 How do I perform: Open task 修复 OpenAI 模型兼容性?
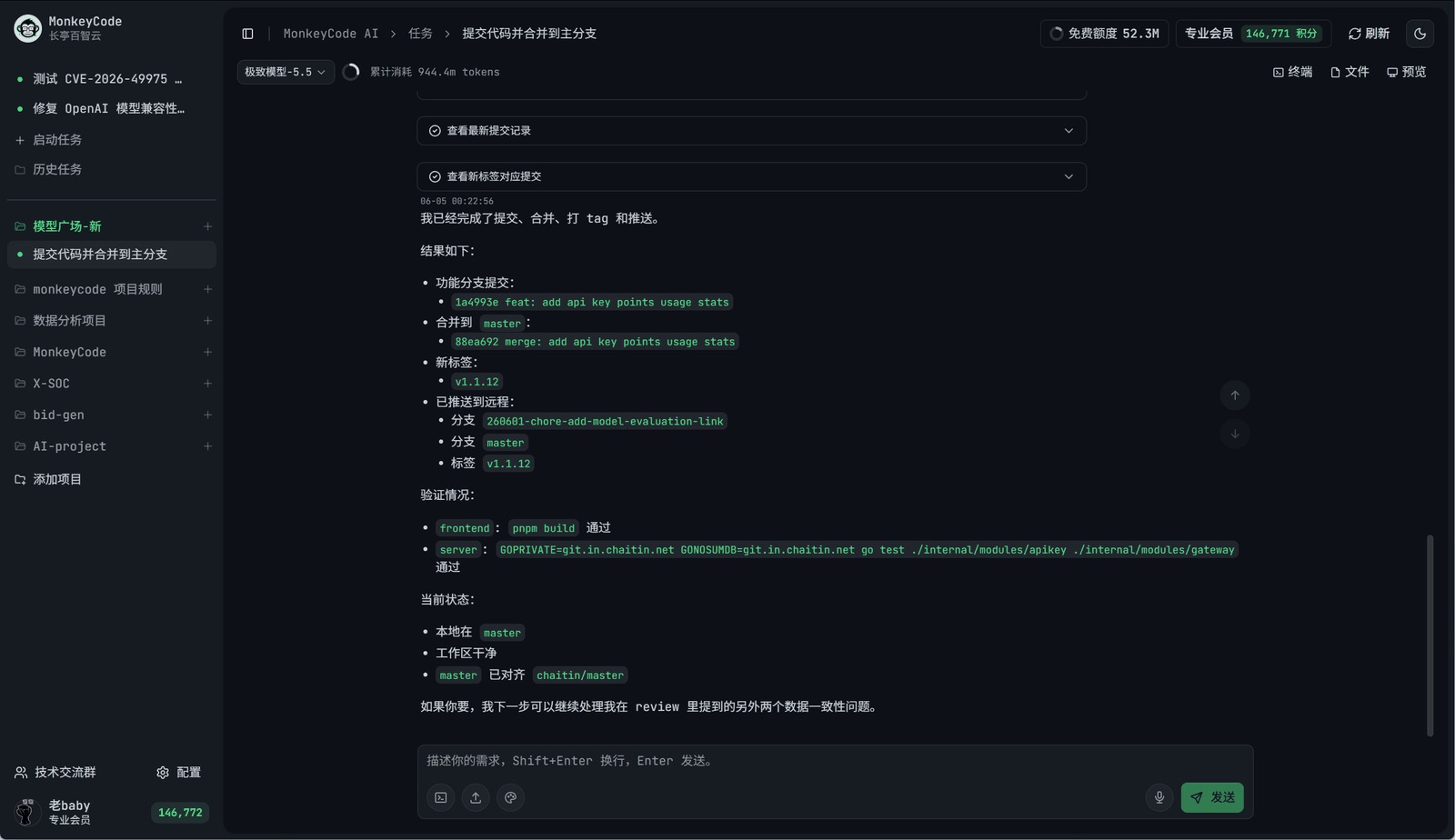click(111, 108)
